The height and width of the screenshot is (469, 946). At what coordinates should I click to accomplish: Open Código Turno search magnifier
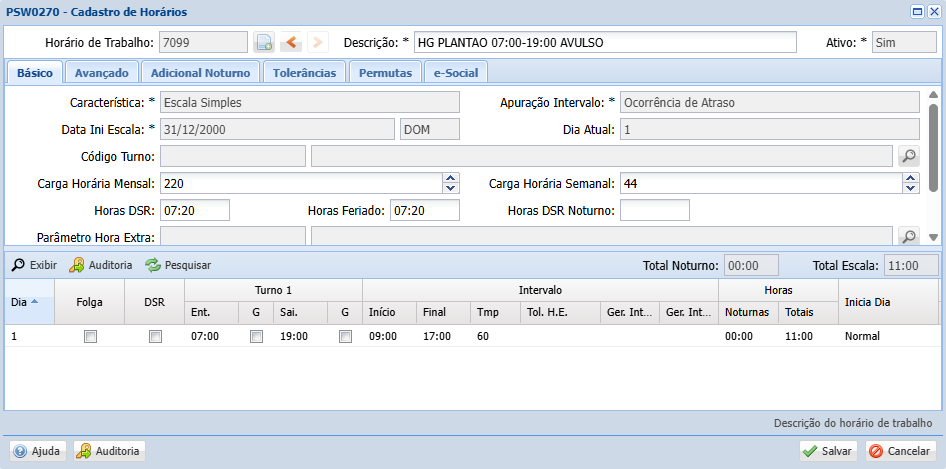(x=909, y=156)
